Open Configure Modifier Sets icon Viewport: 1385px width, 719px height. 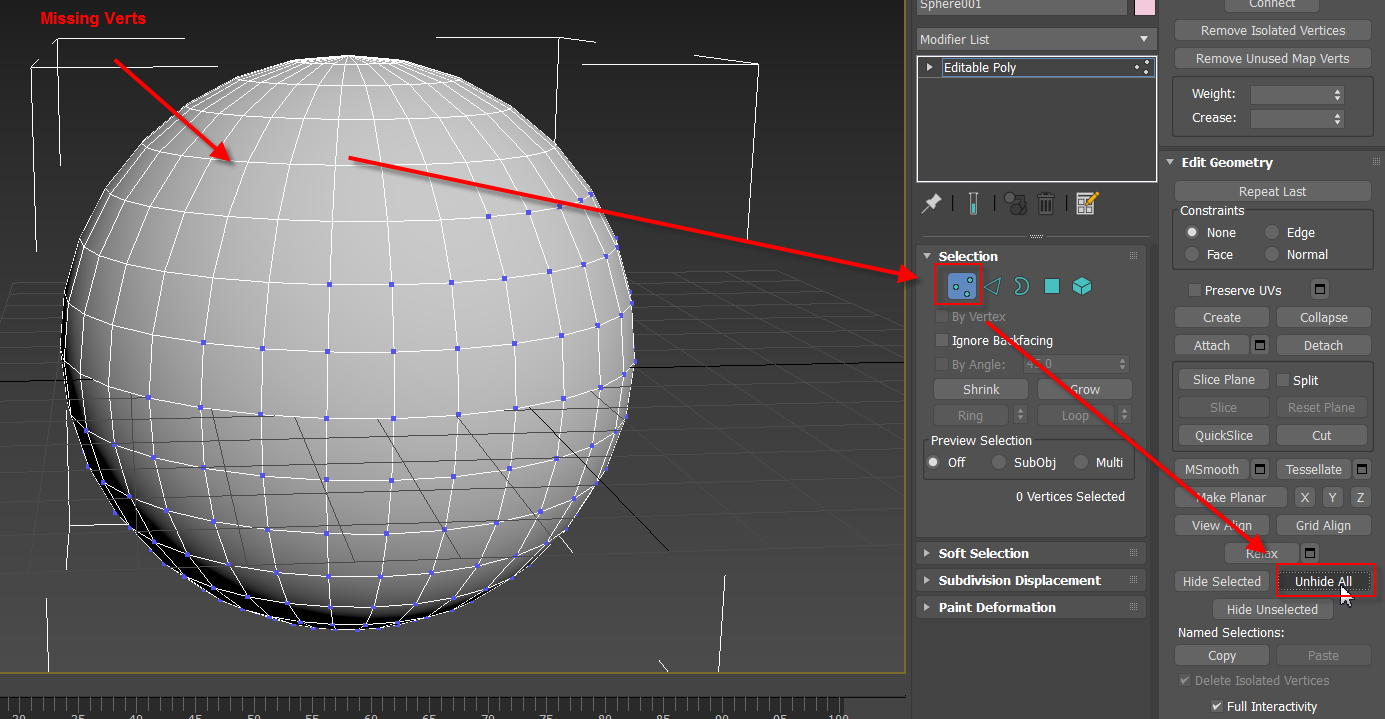[x=1087, y=204]
